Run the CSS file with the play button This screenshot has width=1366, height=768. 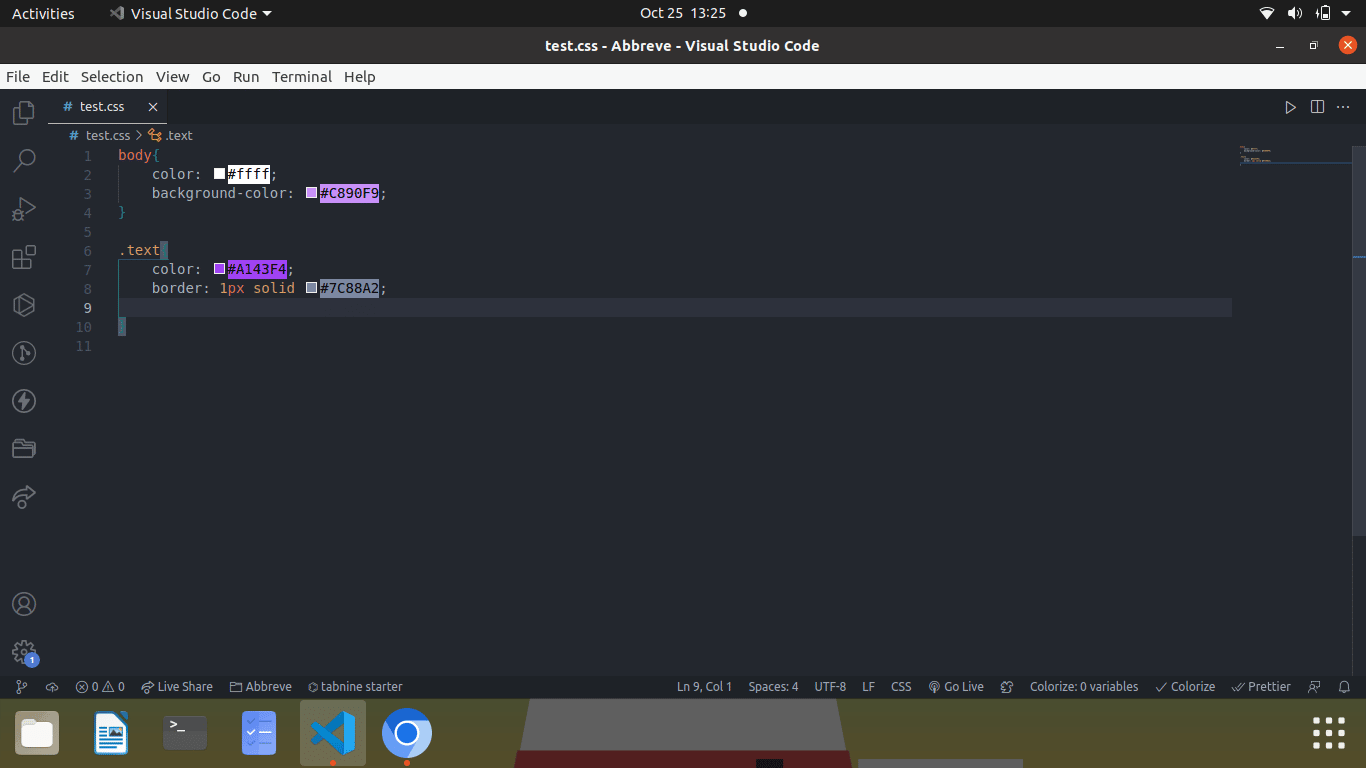pyautogui.click(x=1290, y=107)
